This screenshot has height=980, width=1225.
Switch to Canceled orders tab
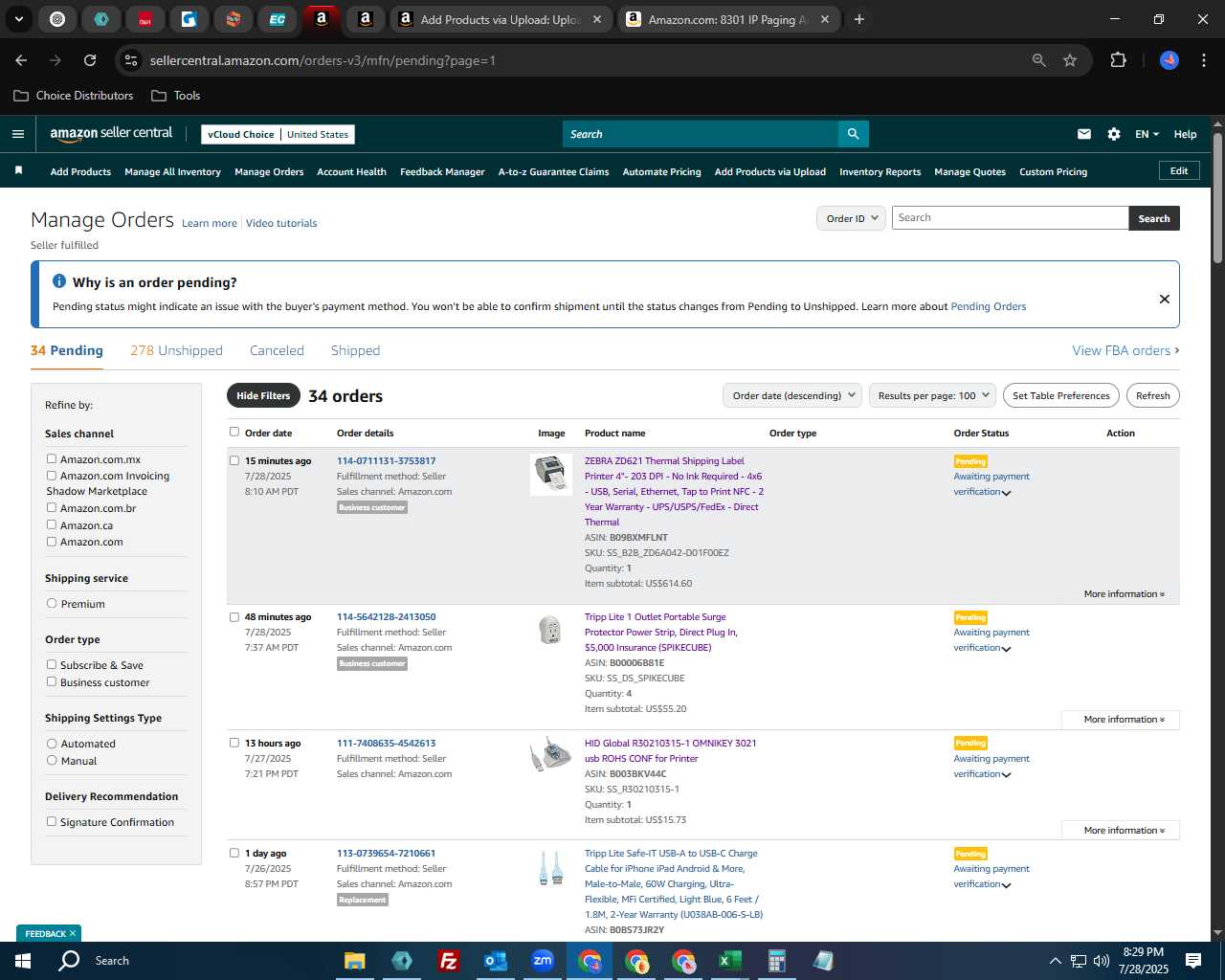[277, 350]
